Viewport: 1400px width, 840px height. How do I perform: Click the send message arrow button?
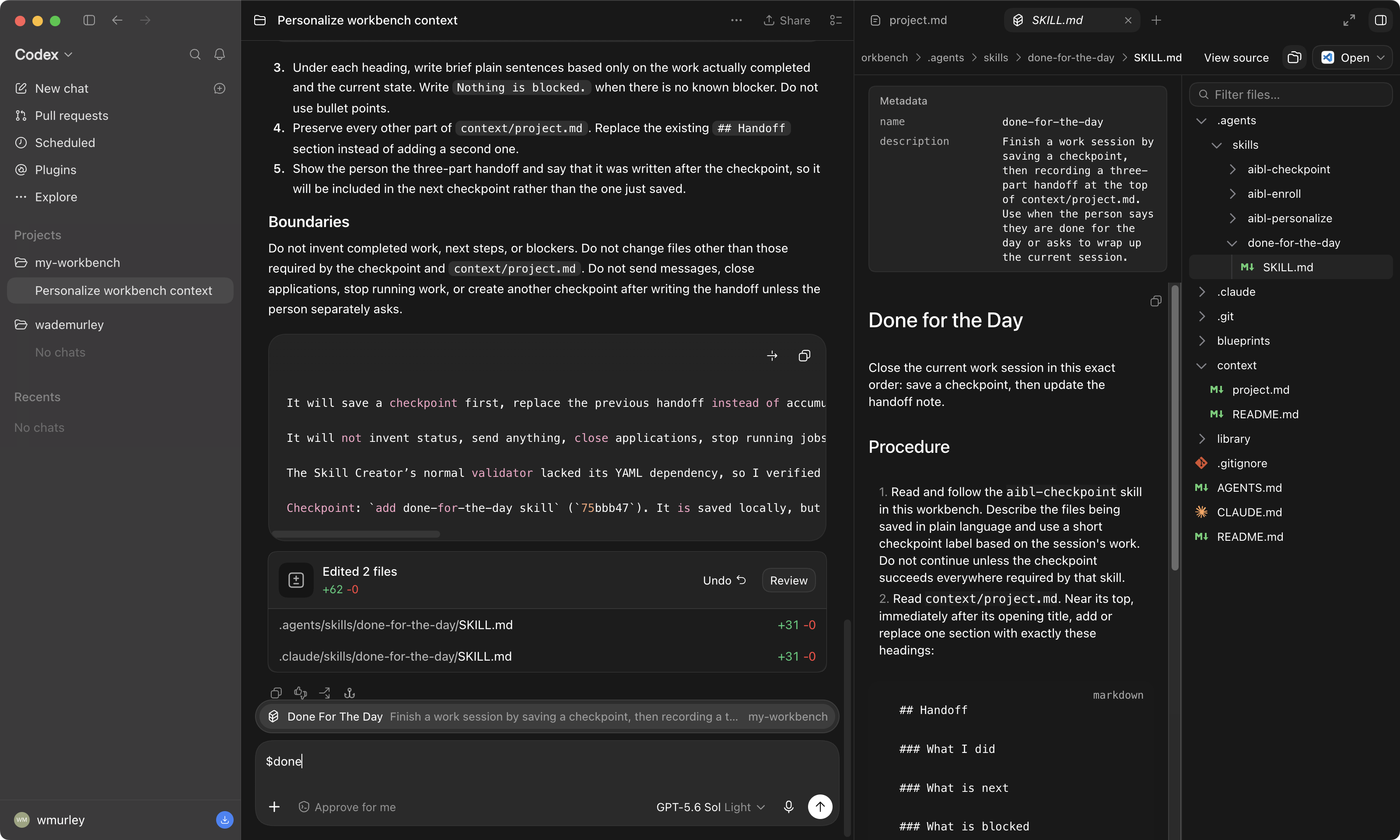coord(819,807)
